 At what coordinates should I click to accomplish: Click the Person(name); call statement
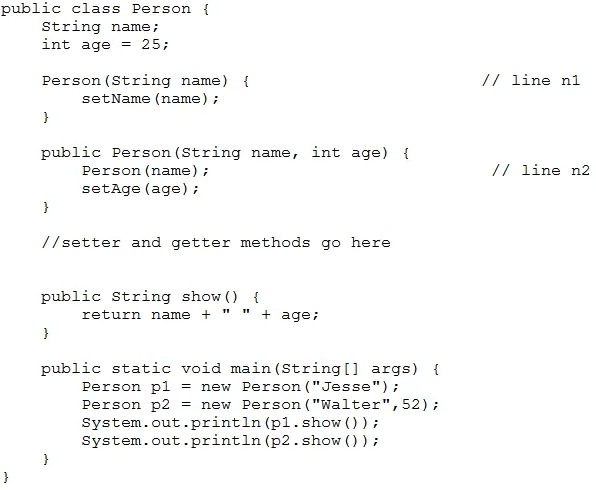[x=146, y=171]
